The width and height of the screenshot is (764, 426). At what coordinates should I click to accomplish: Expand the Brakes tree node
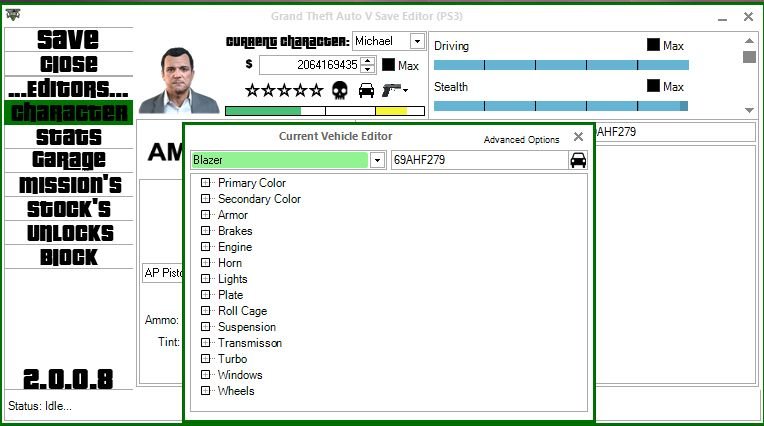[x=206, y=231]
